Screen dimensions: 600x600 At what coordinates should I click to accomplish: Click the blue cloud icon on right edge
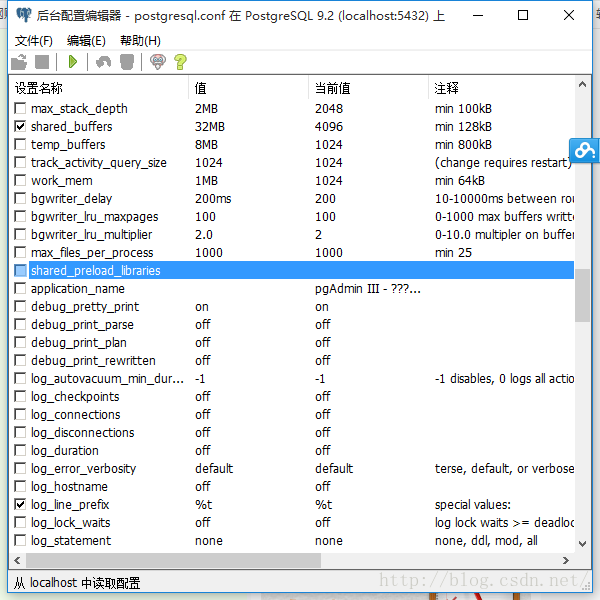pos(584,150)
